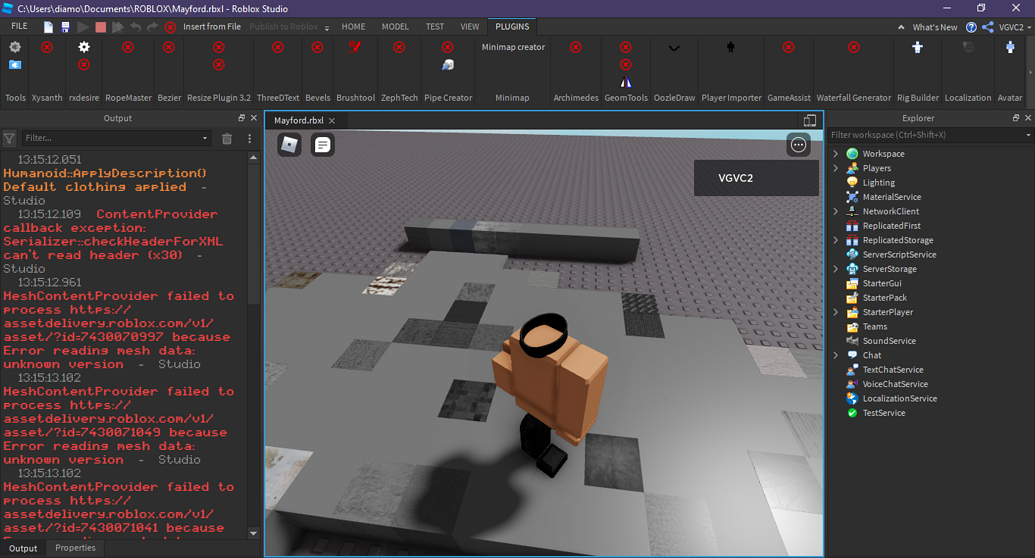Click the Share collaborate icon
This screenshot has height=558, width=1035.
pyautogui.click(x=988, y=27)
